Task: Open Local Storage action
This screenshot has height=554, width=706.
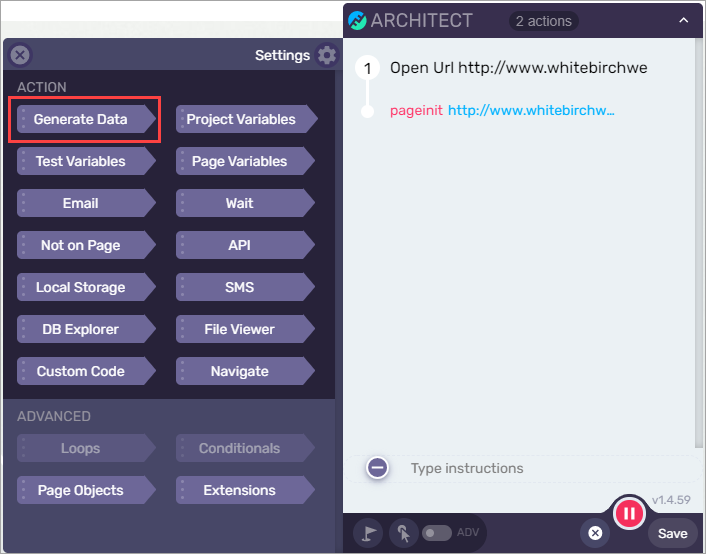Action: 86,287
